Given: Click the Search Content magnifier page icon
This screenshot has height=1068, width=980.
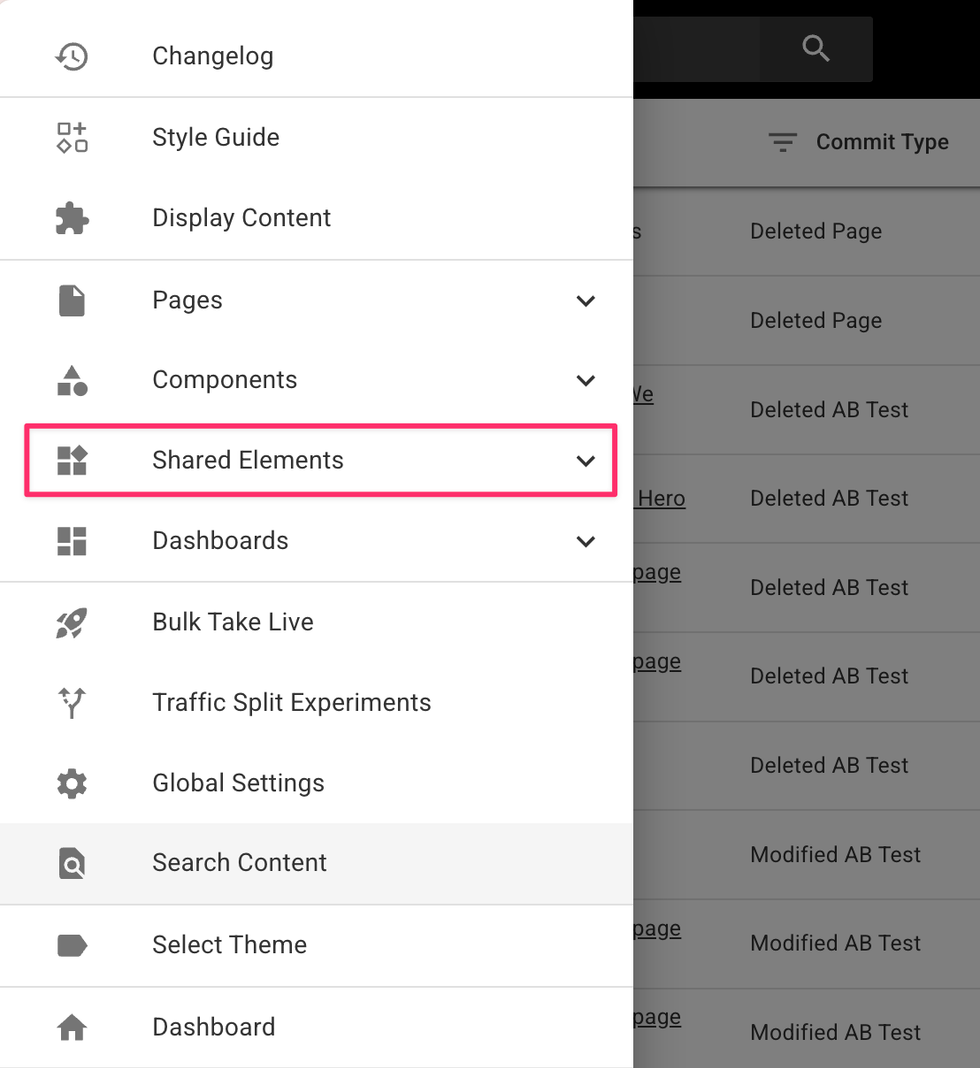Looking at the screenshot, I should click(72, 863).
